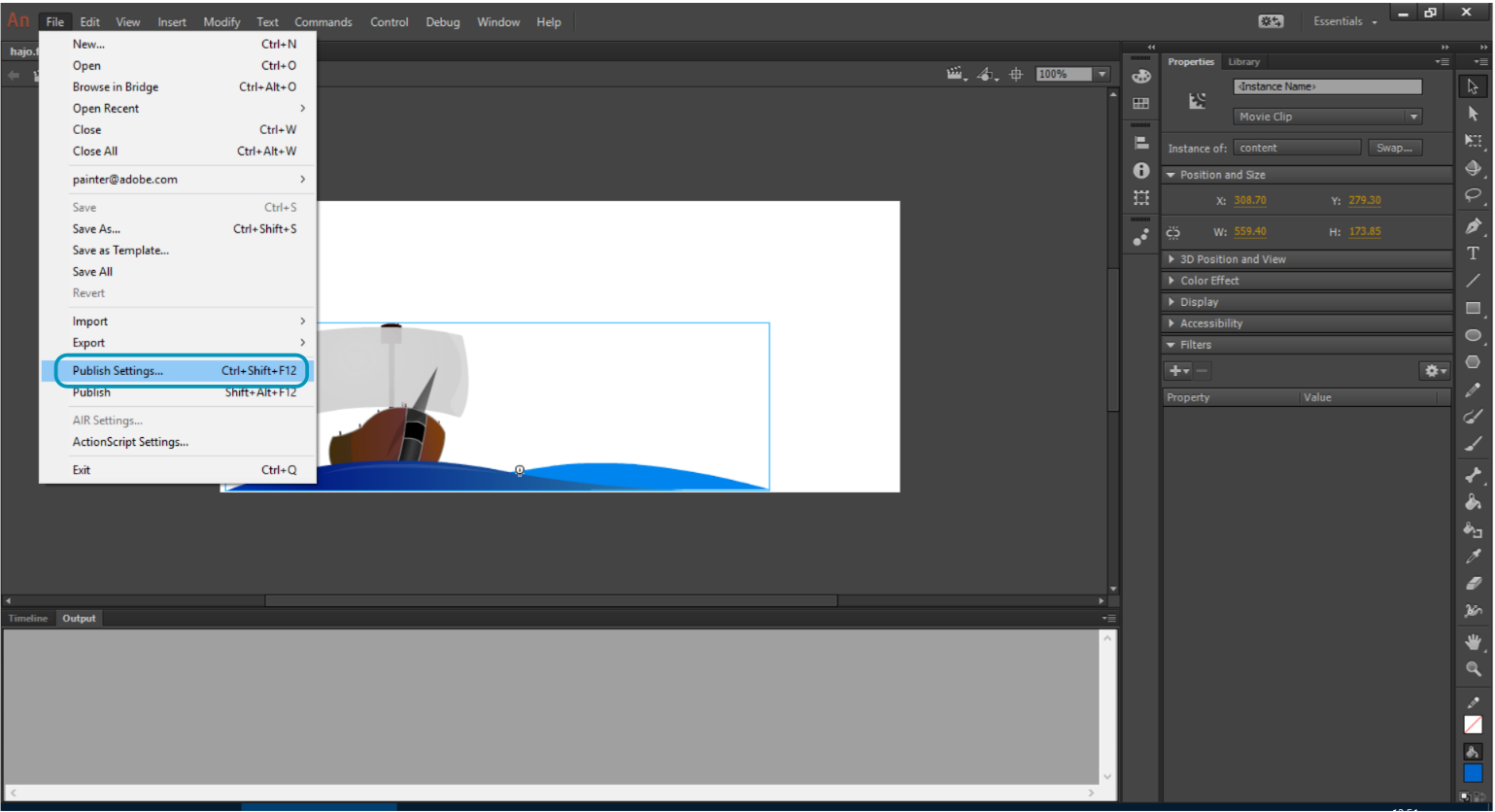Choose the Lasso tool

[1473, 195]
